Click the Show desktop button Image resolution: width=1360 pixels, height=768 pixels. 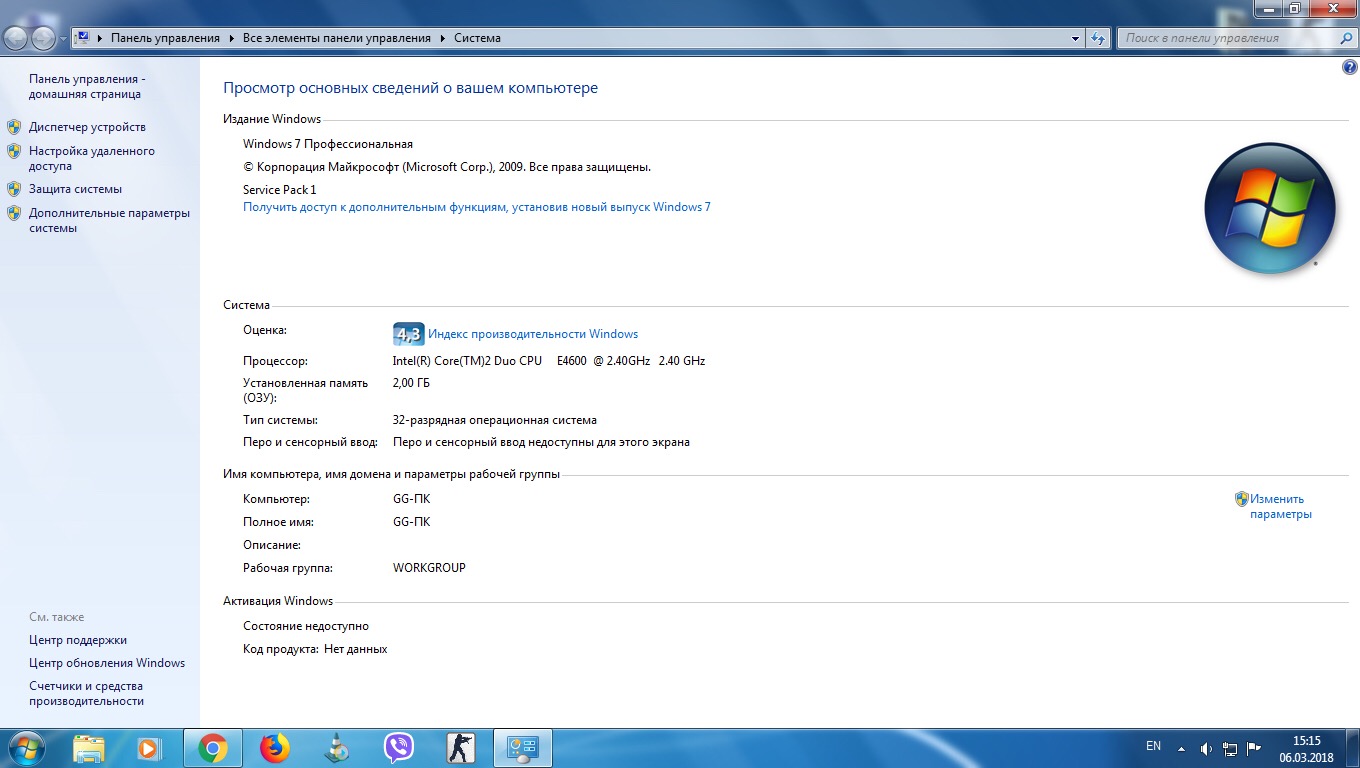(1352, 748)
